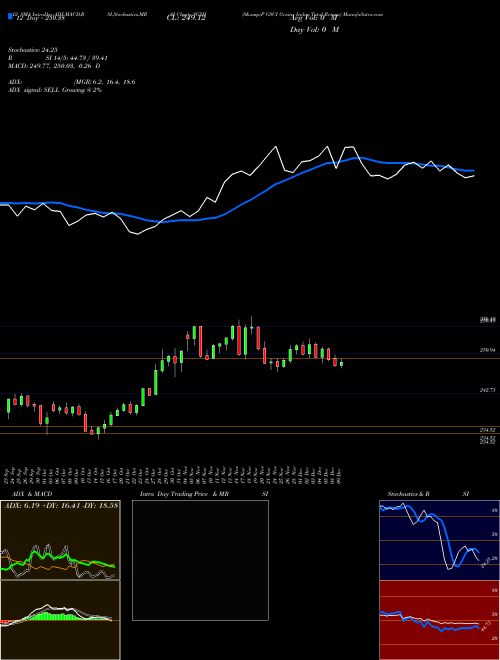The width and height of the screenshot is (500, 660).
Task: Open the MACD histogram chart thumbnail
Action: pos(60,620)
